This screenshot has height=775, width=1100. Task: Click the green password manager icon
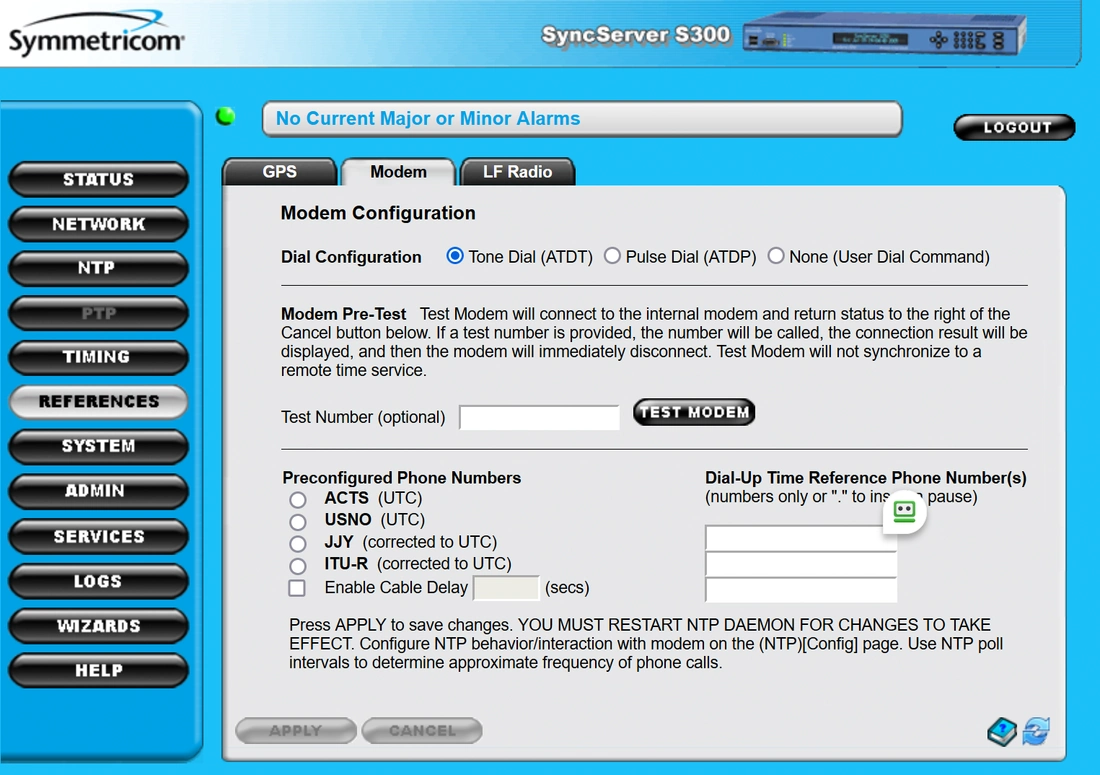[x=904, y=511]
